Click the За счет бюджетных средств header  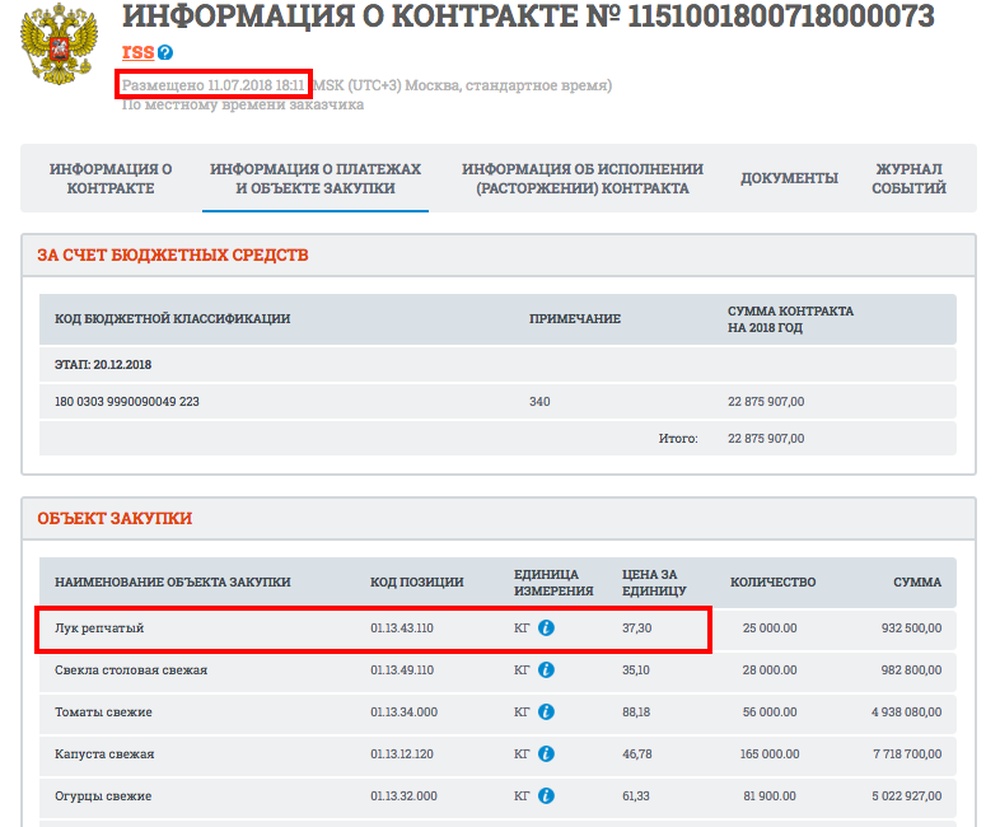click(173, 255)
